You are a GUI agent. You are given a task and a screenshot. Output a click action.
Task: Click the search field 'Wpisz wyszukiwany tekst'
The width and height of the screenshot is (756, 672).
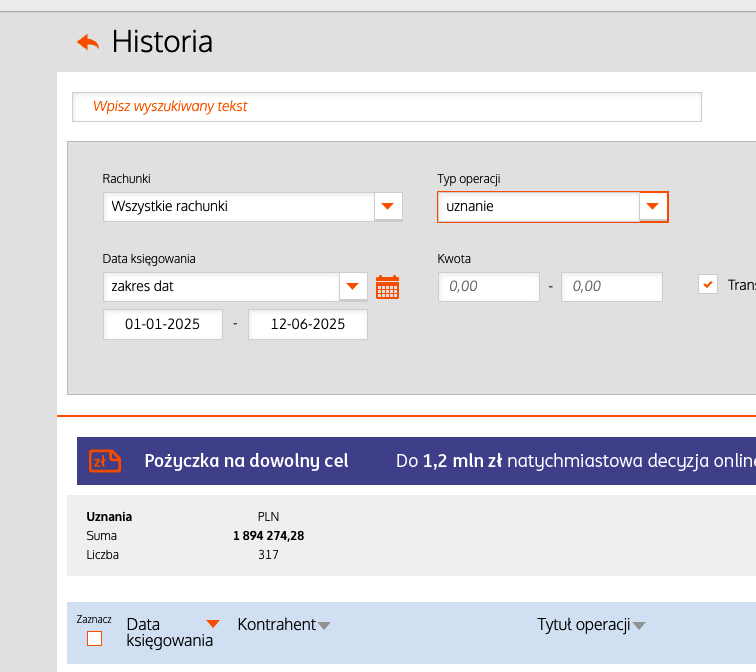[387, 107]
